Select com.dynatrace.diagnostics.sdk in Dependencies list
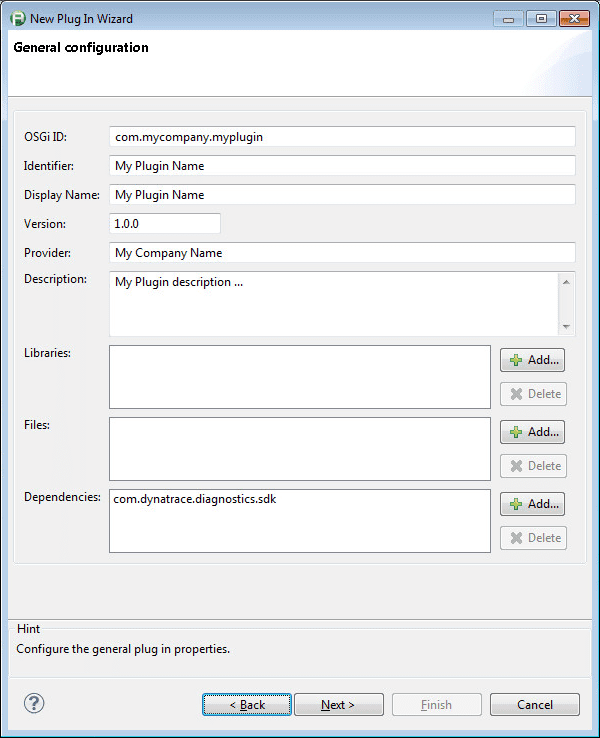 pyautogui.click(x=195, y=499)
